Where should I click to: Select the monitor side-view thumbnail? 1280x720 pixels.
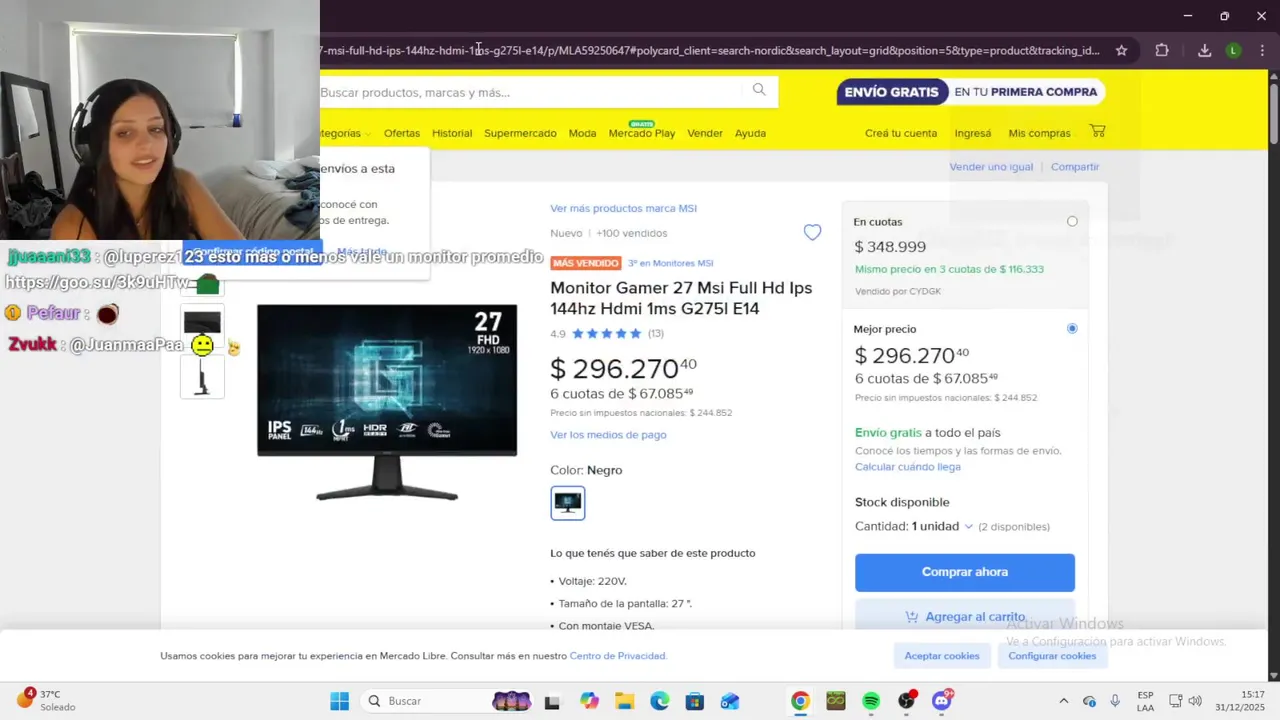tap(202, 376)
